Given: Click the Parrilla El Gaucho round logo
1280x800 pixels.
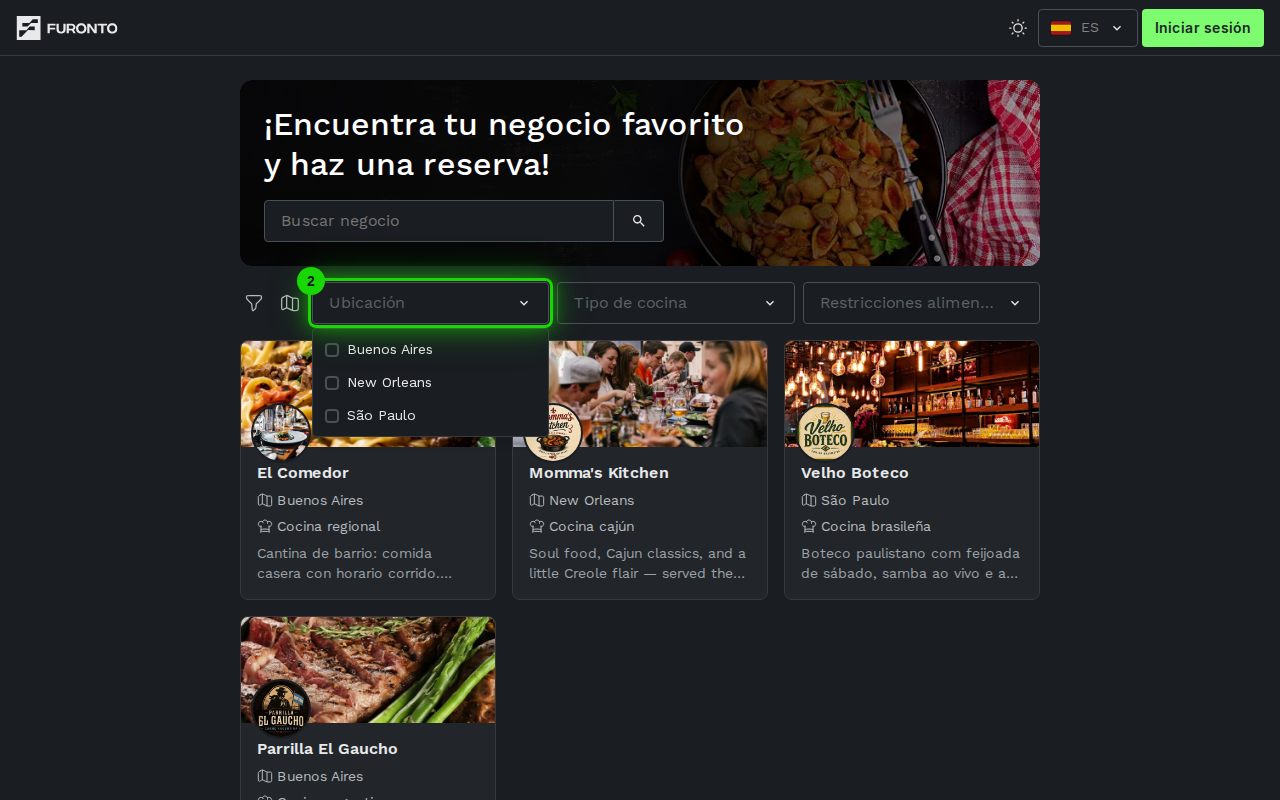Looking at the screenshot, I should coord(281,708).
